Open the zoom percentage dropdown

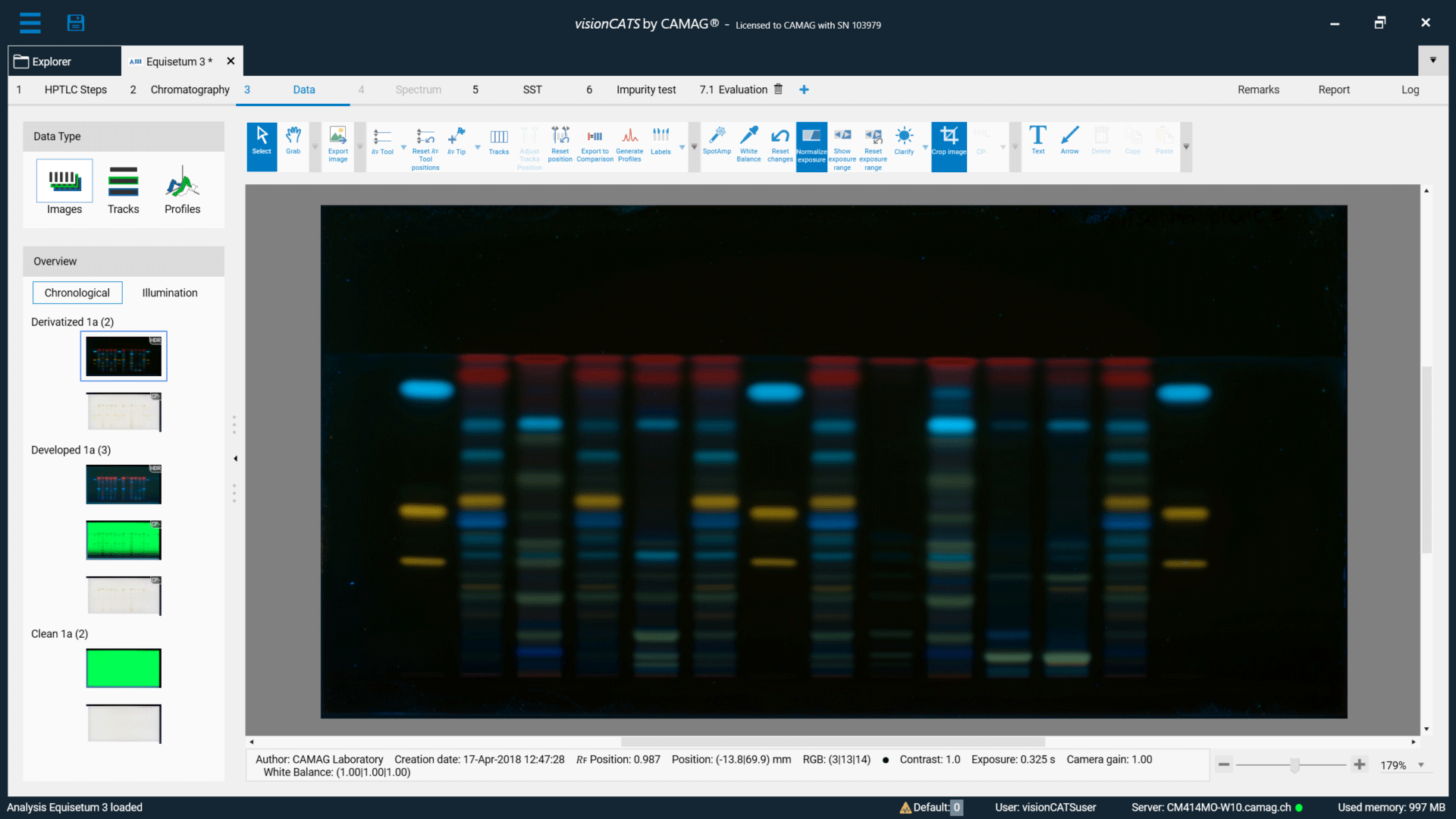click(x=1421, y=765)
